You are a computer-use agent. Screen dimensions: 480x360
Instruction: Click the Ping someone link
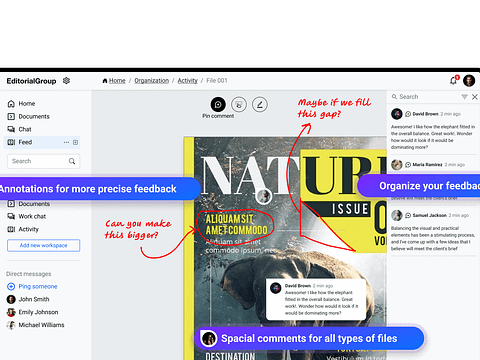[38, 286]
